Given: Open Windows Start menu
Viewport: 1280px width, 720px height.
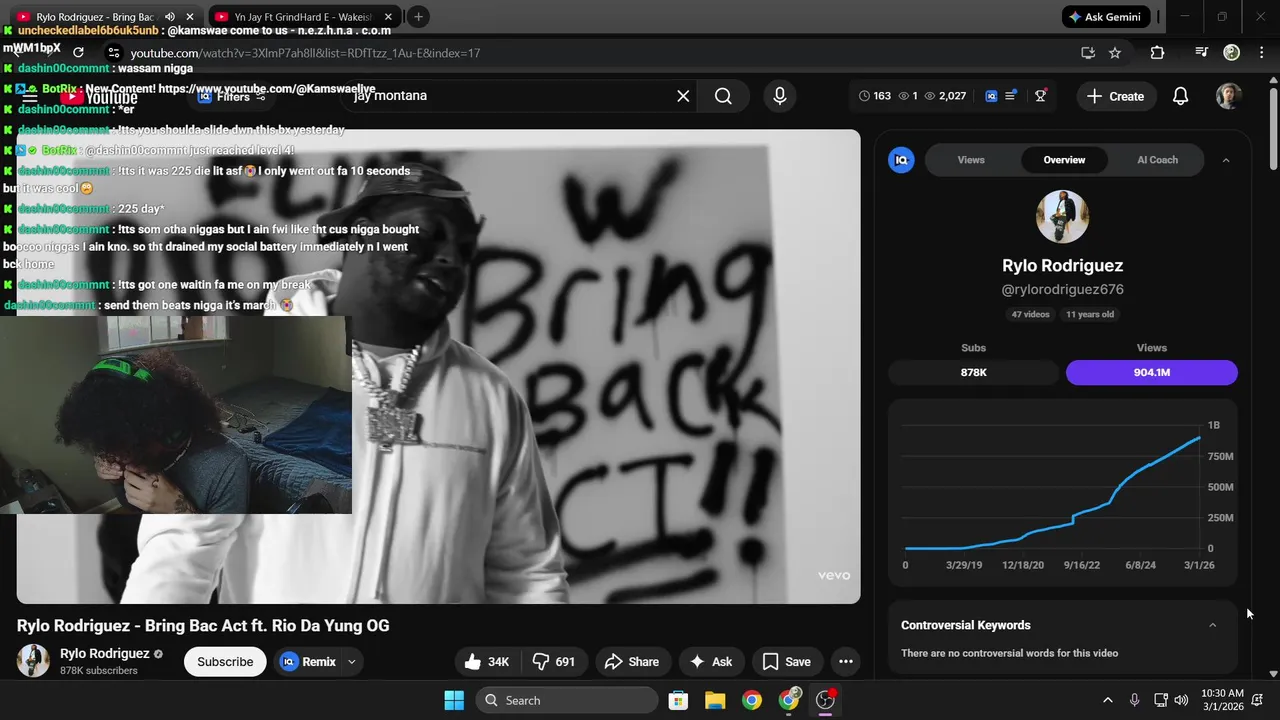Looking at the screenshot, I should [x=454, y=700].
